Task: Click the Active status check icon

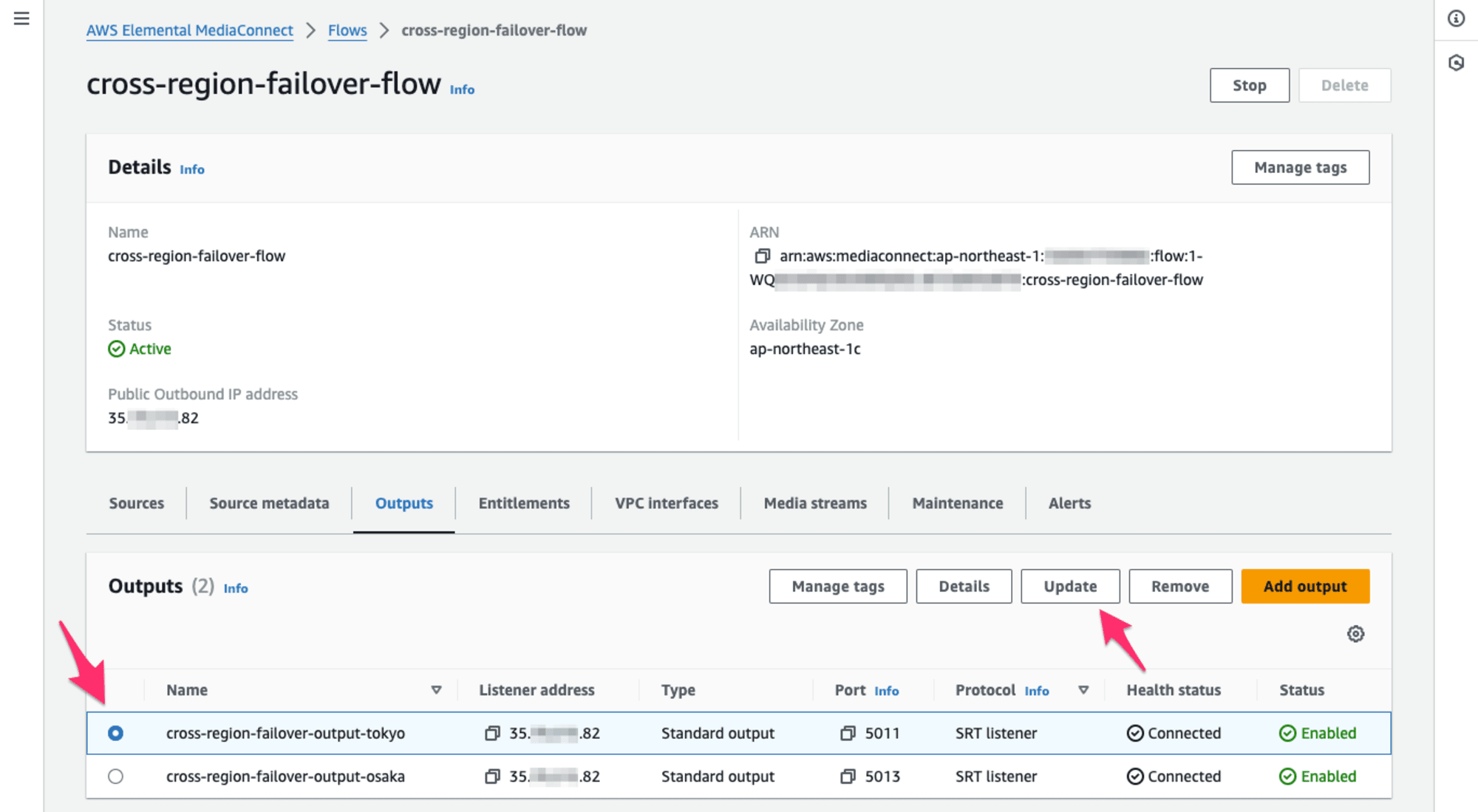Action: click(x=117, y=349)
